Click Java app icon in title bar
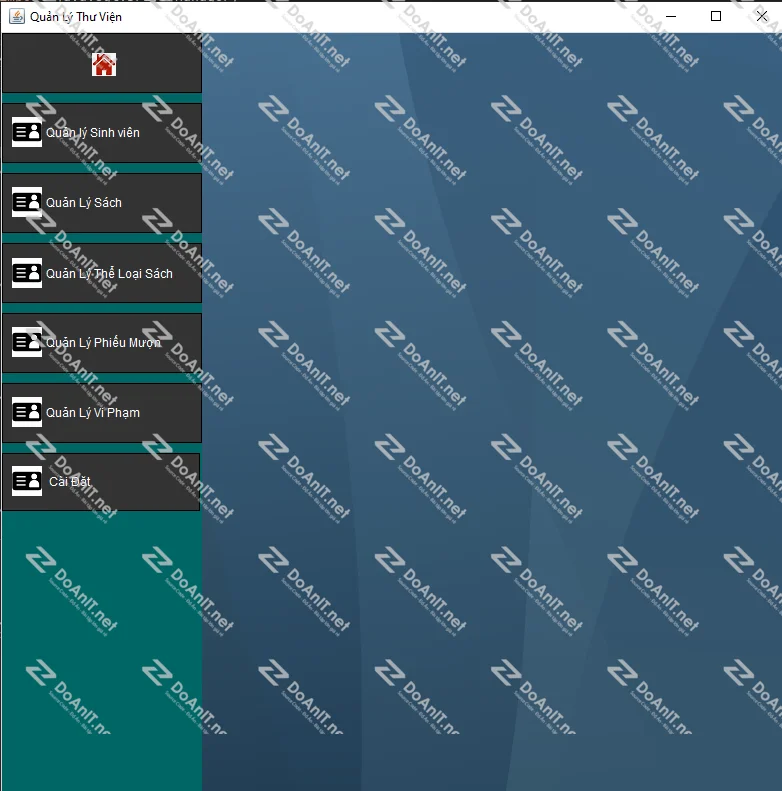 coord(17,17)
